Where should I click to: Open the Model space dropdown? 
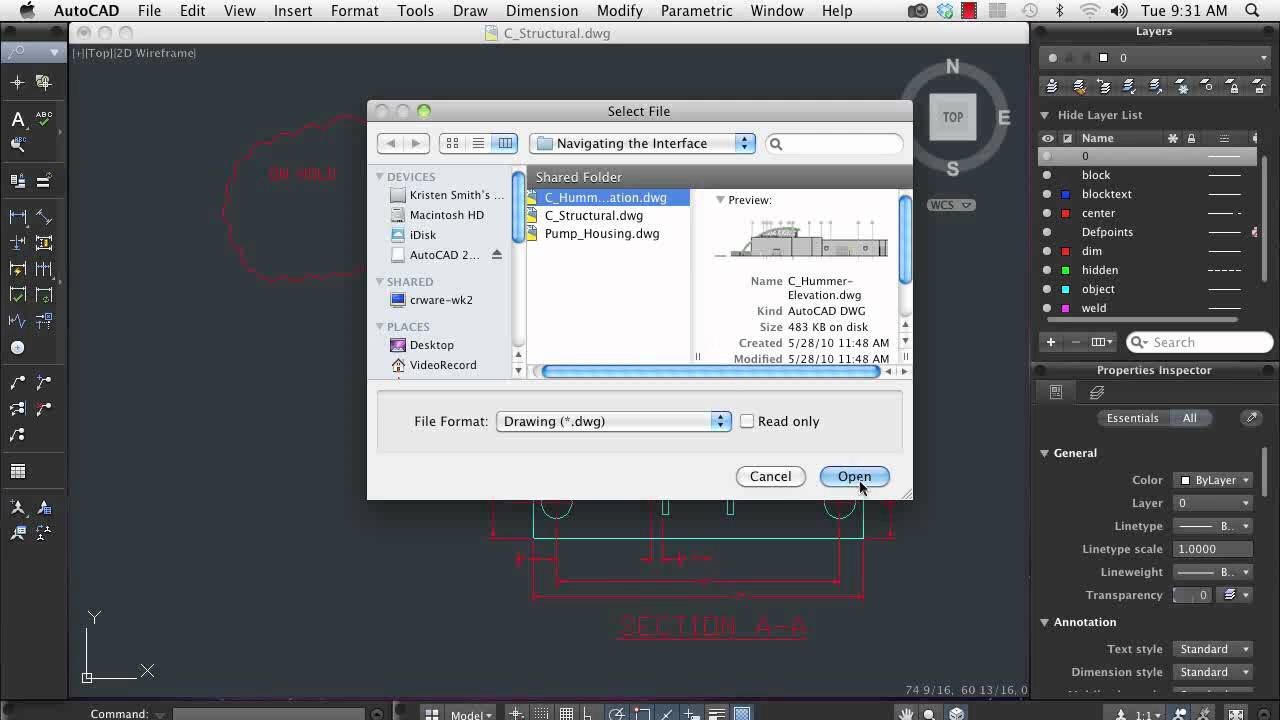click(x=471, y=714)
